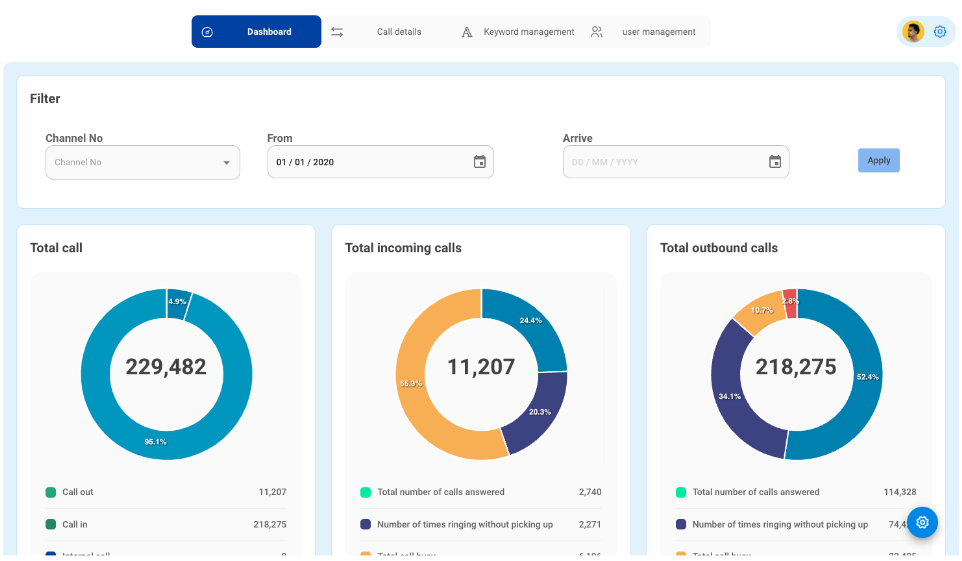Click the floating blue settings button
The height and width of the screenshot is (561, 962).
pos(922,522)
